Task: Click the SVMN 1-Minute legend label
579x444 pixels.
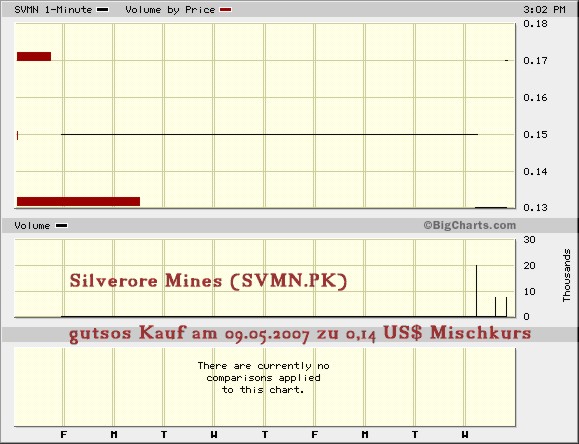Action: [53, 10]
